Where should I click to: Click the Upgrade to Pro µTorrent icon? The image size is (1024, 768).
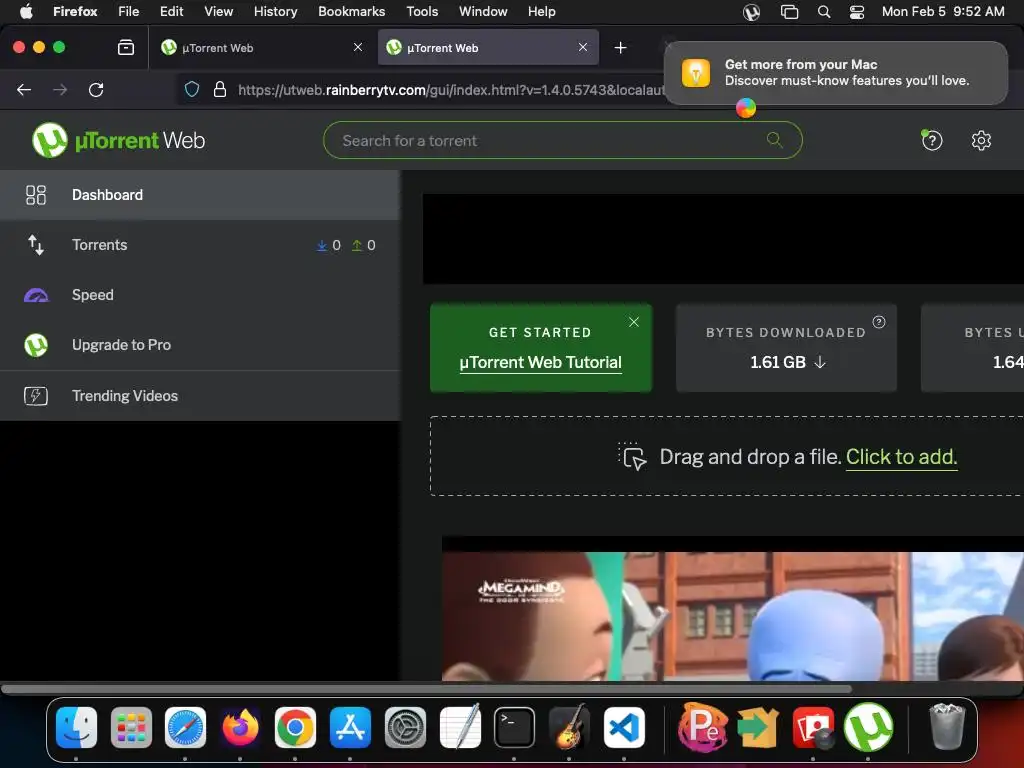[x=36, y=345]
